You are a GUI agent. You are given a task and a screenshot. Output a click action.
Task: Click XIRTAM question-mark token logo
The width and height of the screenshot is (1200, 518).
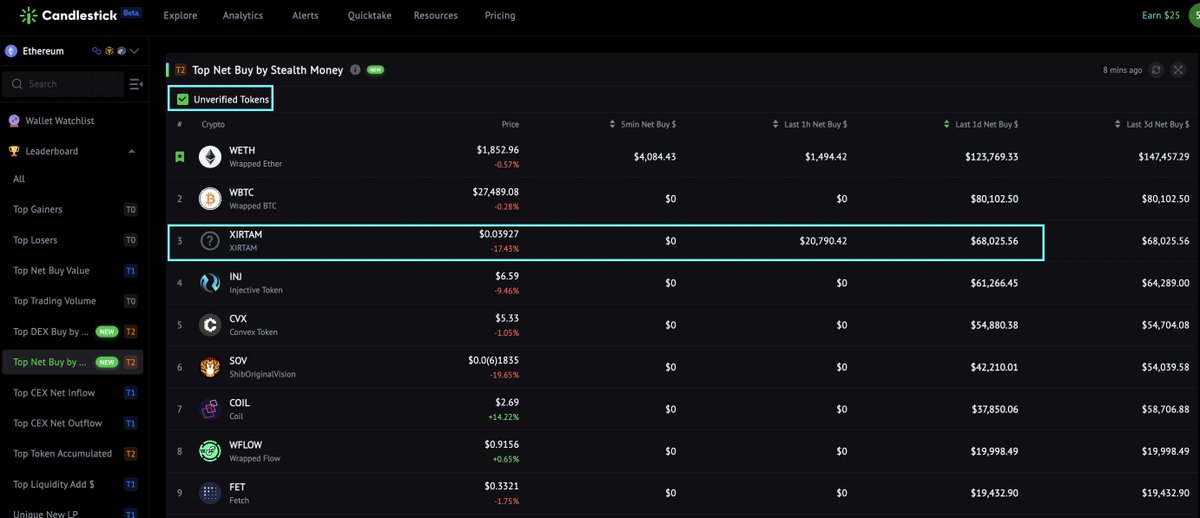click(210, 241)
